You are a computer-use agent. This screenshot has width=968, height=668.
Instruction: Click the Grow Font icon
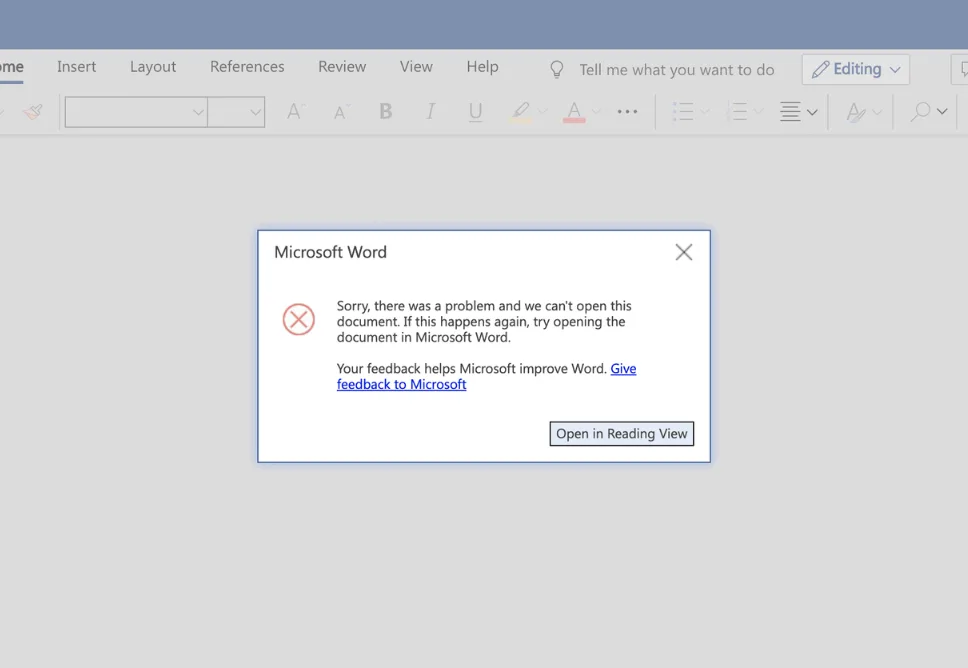pyautogui.click(x=294, y=112)
